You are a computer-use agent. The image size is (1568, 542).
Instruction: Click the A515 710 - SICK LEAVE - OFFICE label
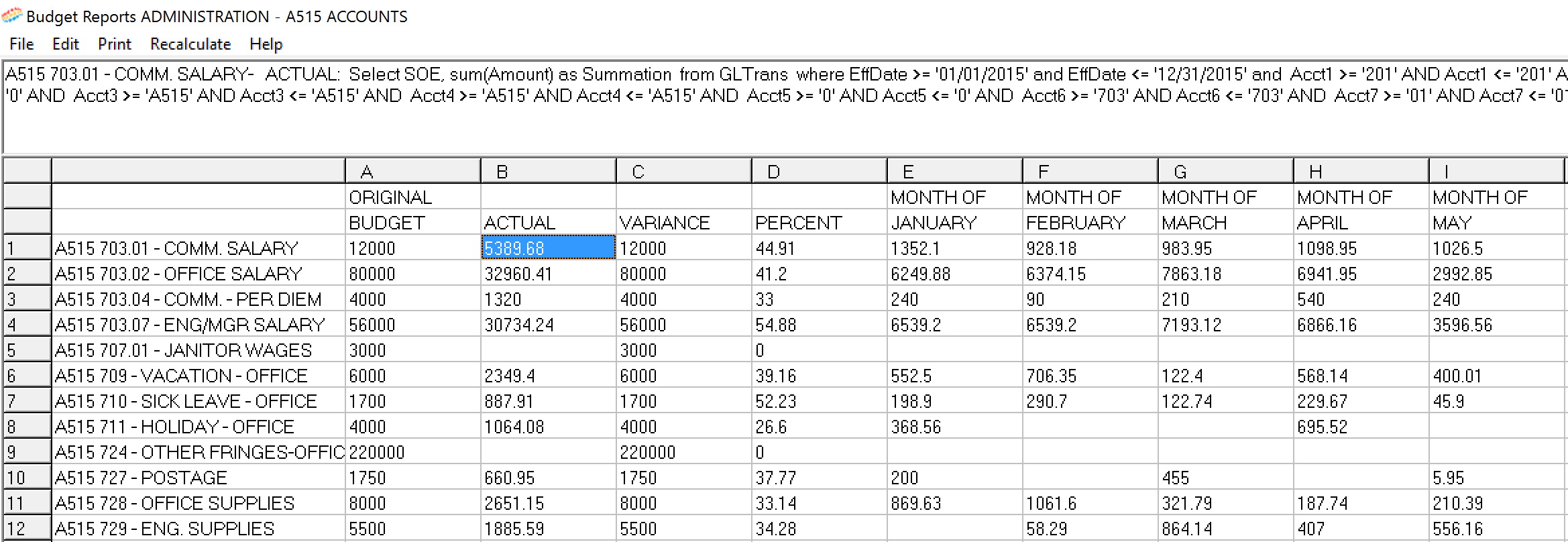coord(199,400)
